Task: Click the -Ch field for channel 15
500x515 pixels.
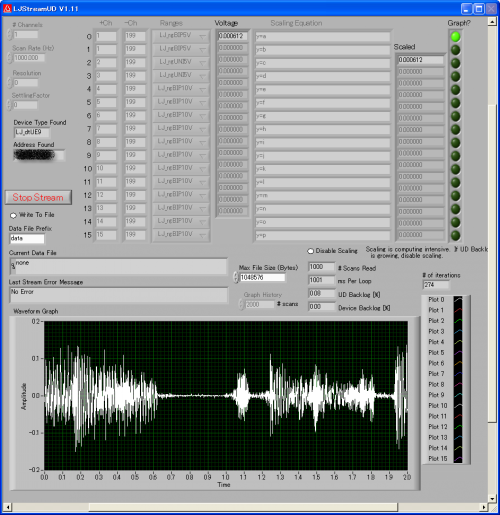Action: (x=135, y=235)
